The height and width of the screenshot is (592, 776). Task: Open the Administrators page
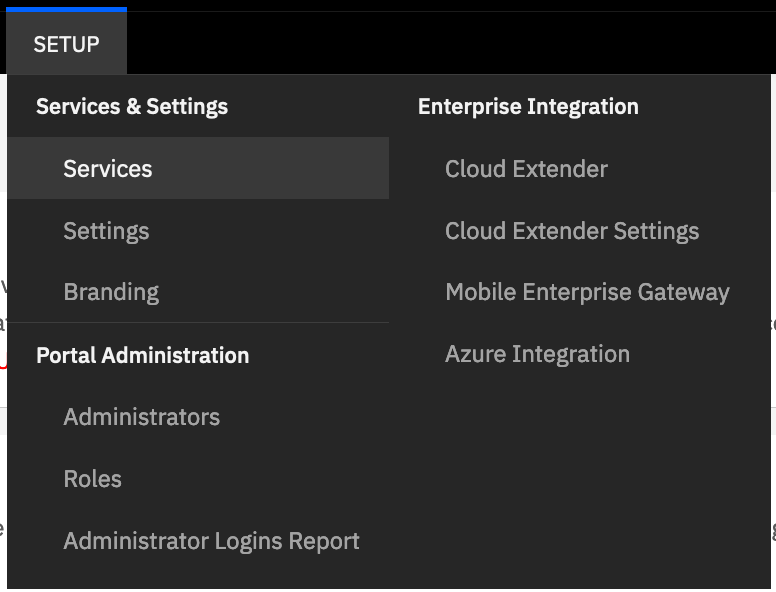pyautogui.click(x=142, y=417)
